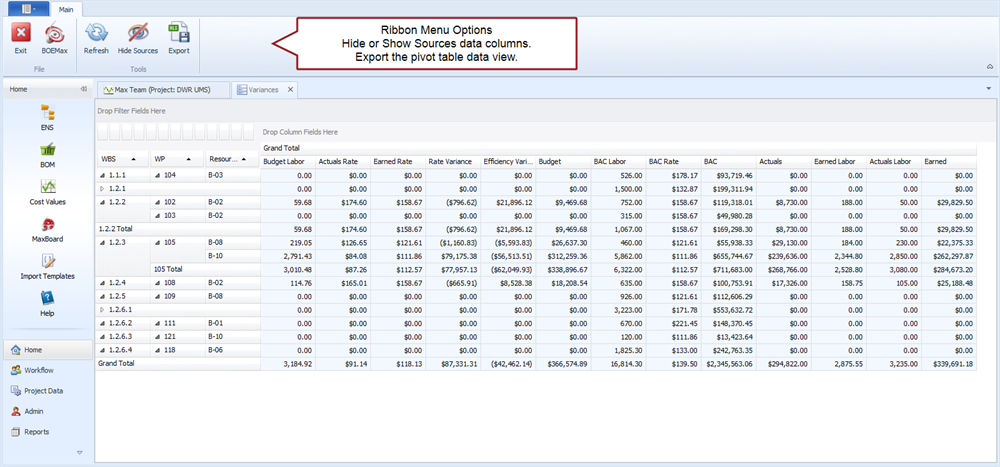This screenshot has width=1000, height=467.
Task: Open Workflow navigation group
Action: pyautogui.click(x=40, y=370)
